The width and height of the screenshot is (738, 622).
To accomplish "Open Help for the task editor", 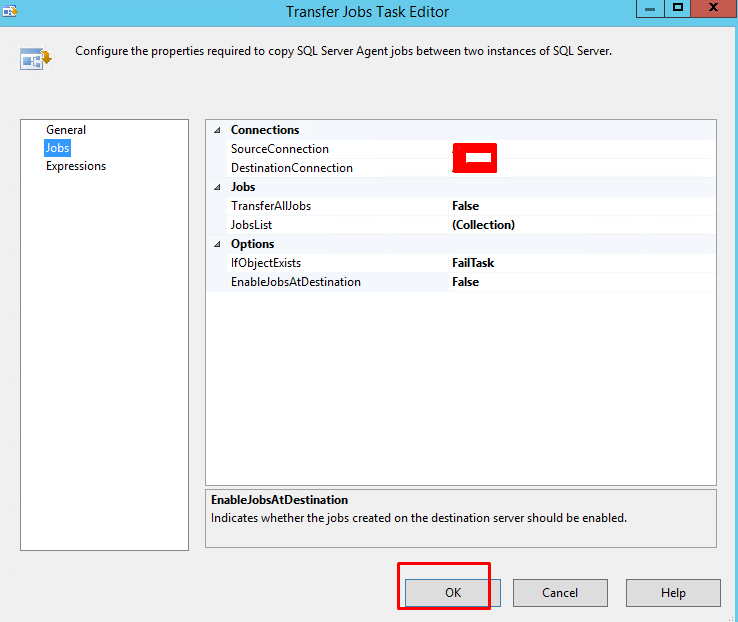I will click(x=673, y=593).
